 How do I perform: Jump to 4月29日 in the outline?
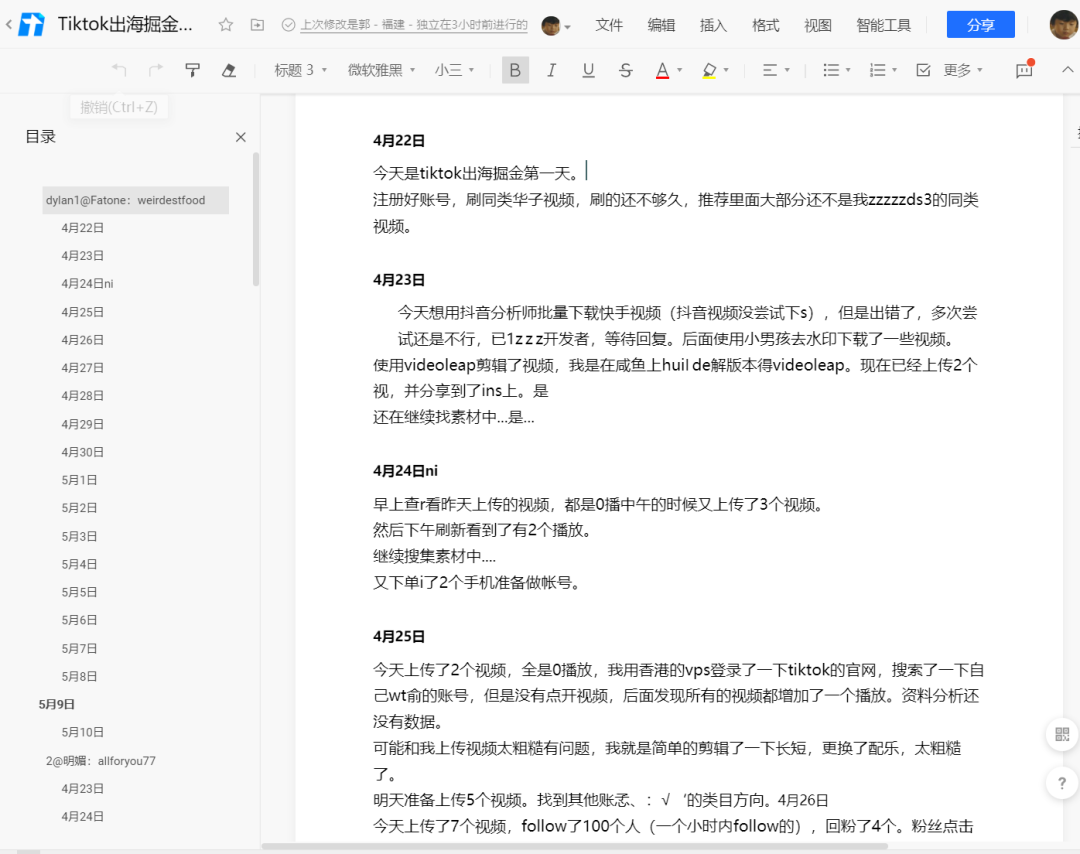coord(83,424)
